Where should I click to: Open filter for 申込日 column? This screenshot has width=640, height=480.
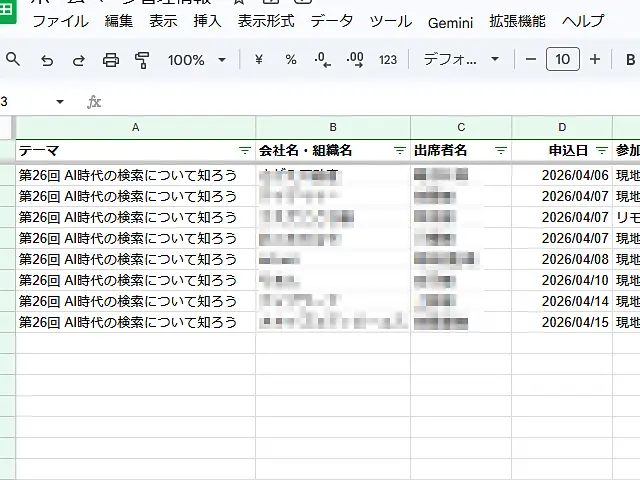601,151
